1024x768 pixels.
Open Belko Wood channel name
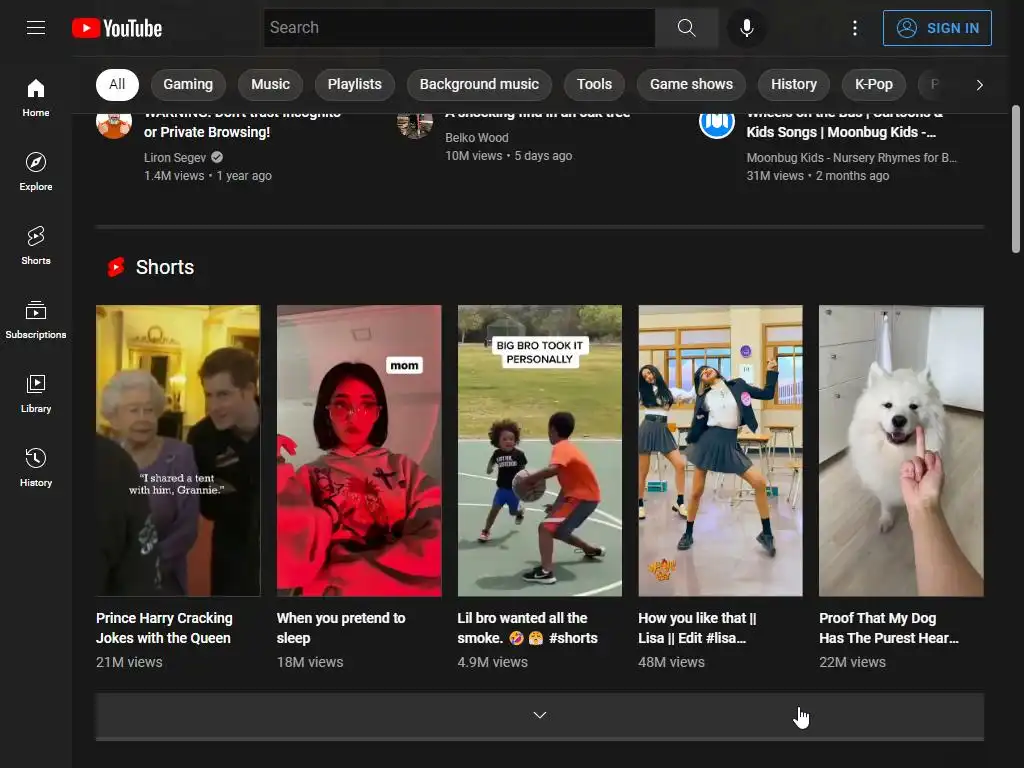click(x=477, y=138)
